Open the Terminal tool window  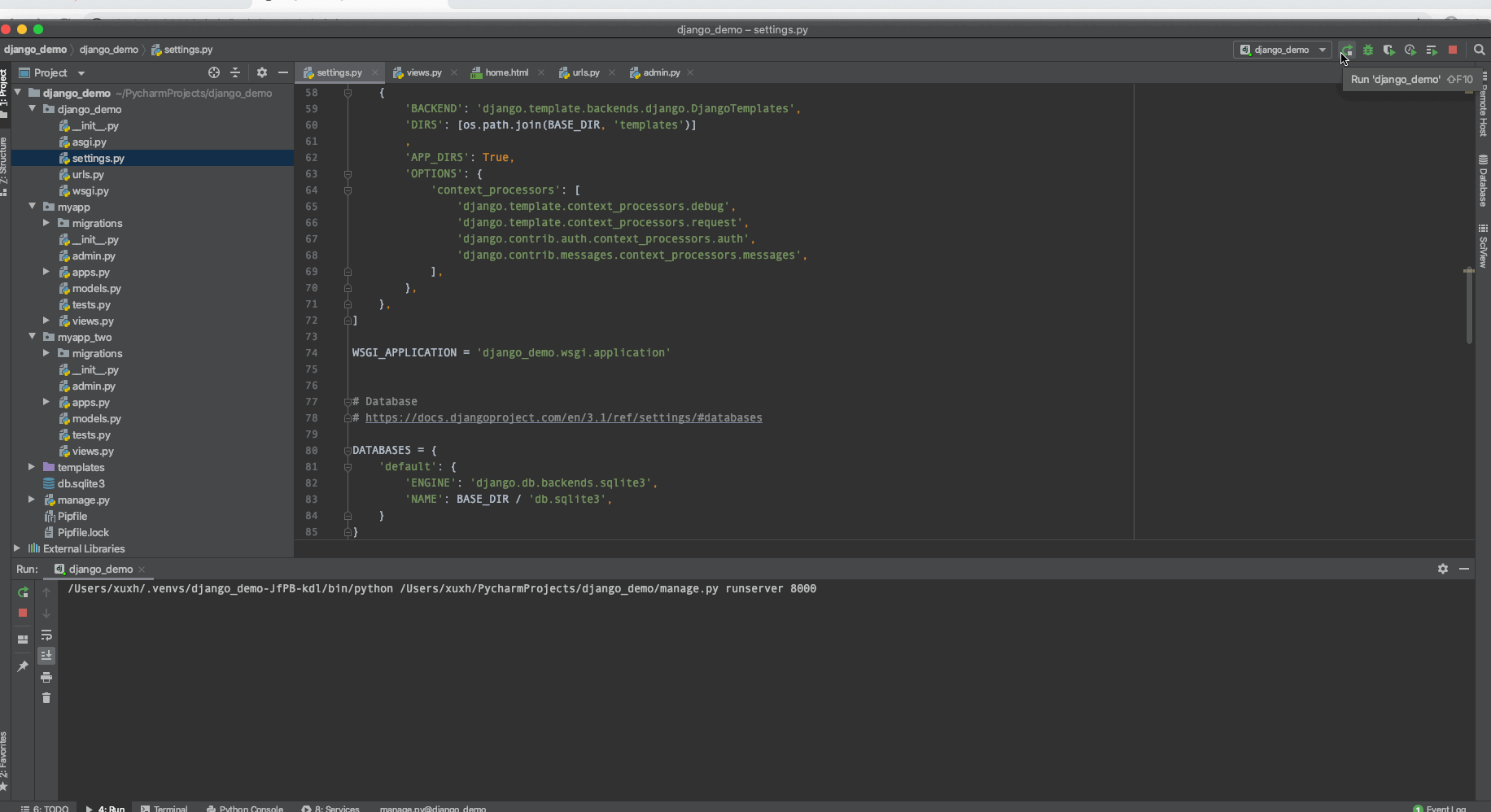click(164, 808)
